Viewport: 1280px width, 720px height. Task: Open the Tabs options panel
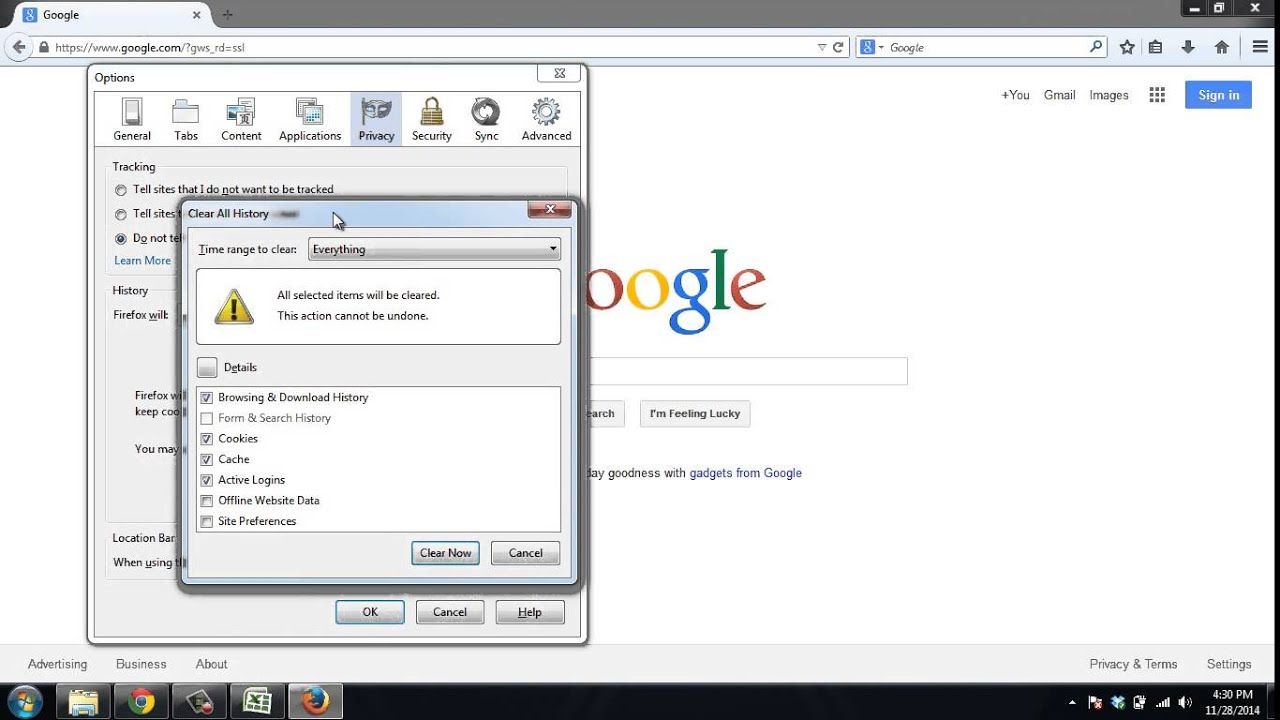[186, 120]
